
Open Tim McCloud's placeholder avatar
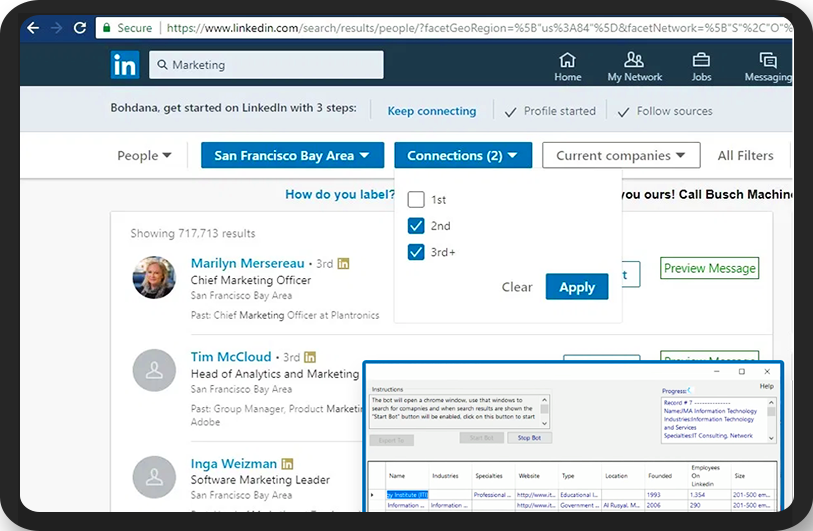pyautogui.click(x=154, y=370)
